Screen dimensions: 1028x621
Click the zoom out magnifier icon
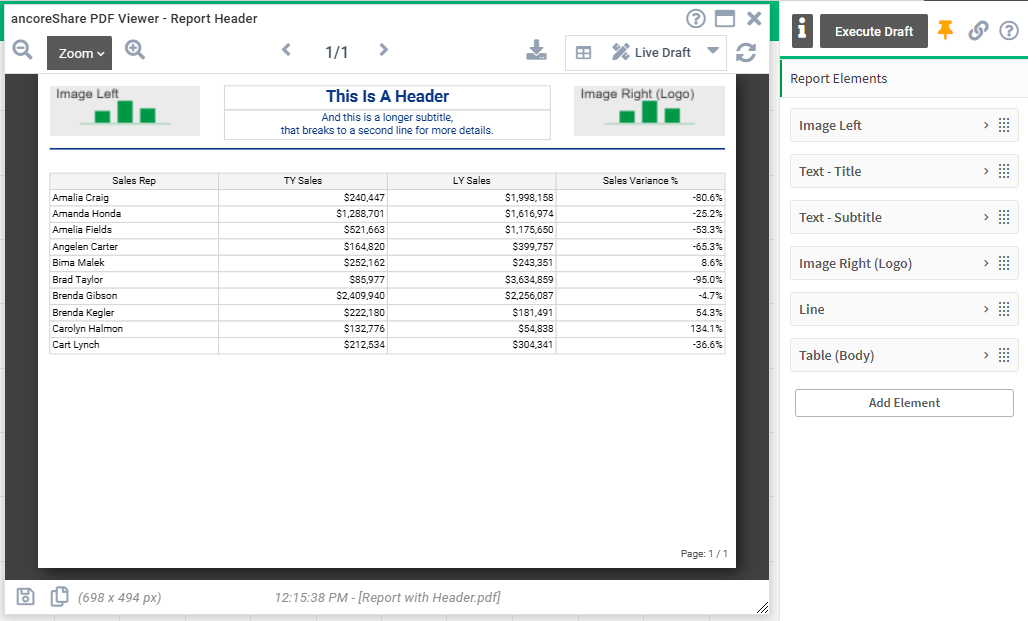[x=22, y=50]
